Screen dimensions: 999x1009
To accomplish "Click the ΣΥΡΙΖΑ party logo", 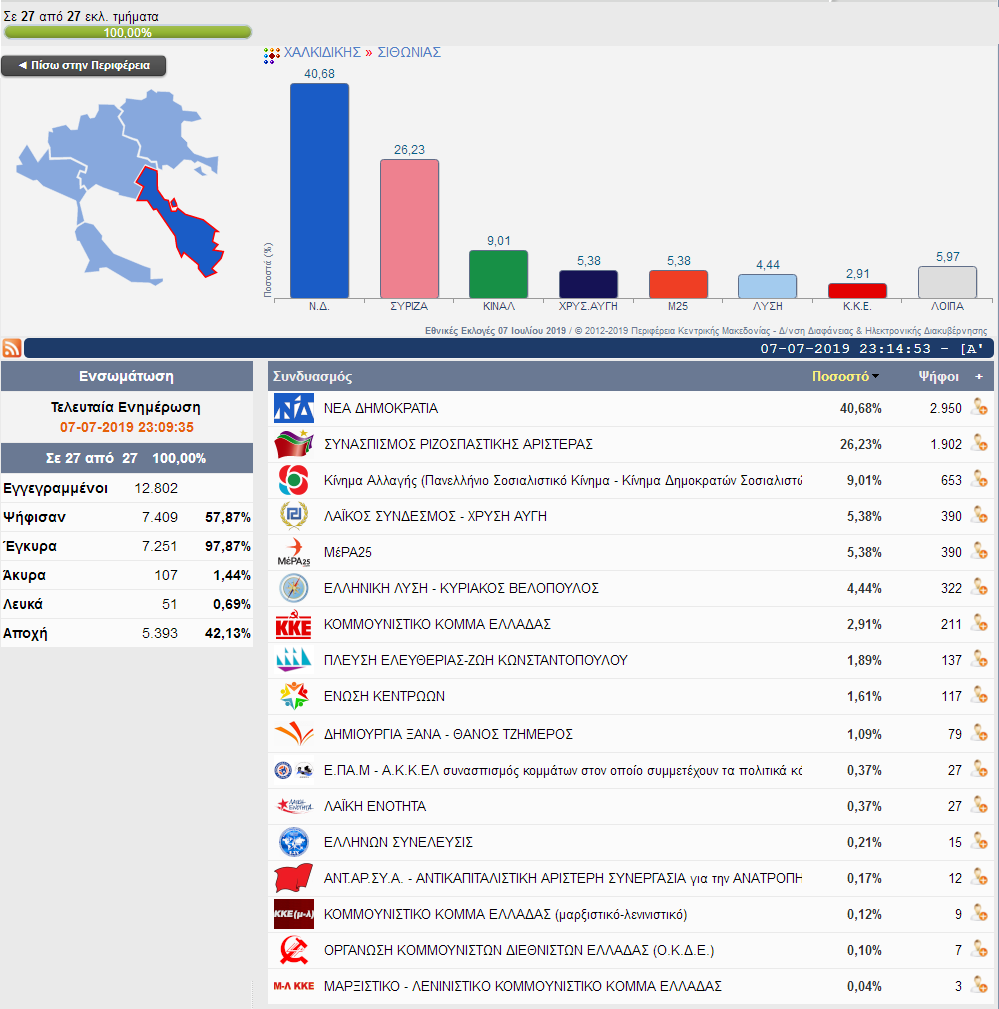I will tap(294, 444).
